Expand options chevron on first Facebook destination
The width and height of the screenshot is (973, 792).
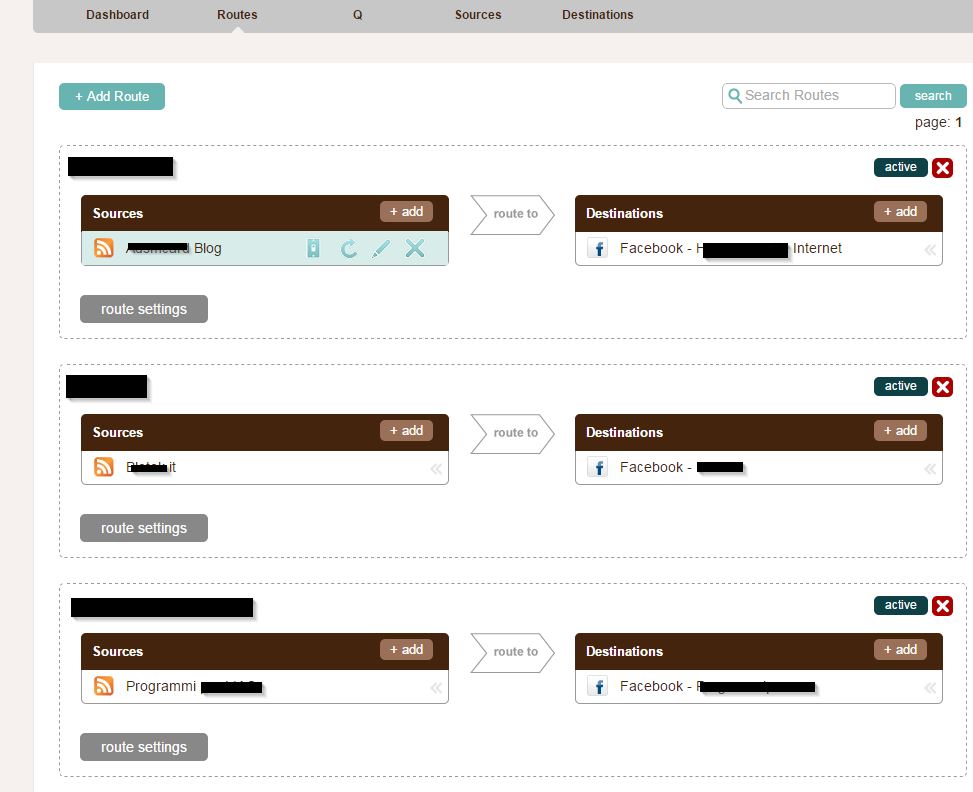click(x=930, y=250)
